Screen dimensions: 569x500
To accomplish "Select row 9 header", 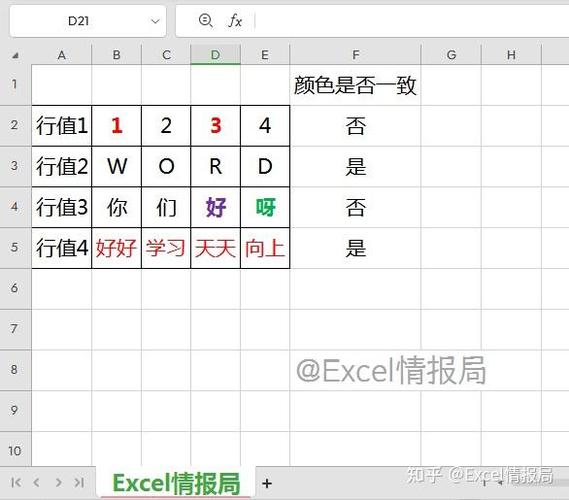I will click(x=15, y=410).
